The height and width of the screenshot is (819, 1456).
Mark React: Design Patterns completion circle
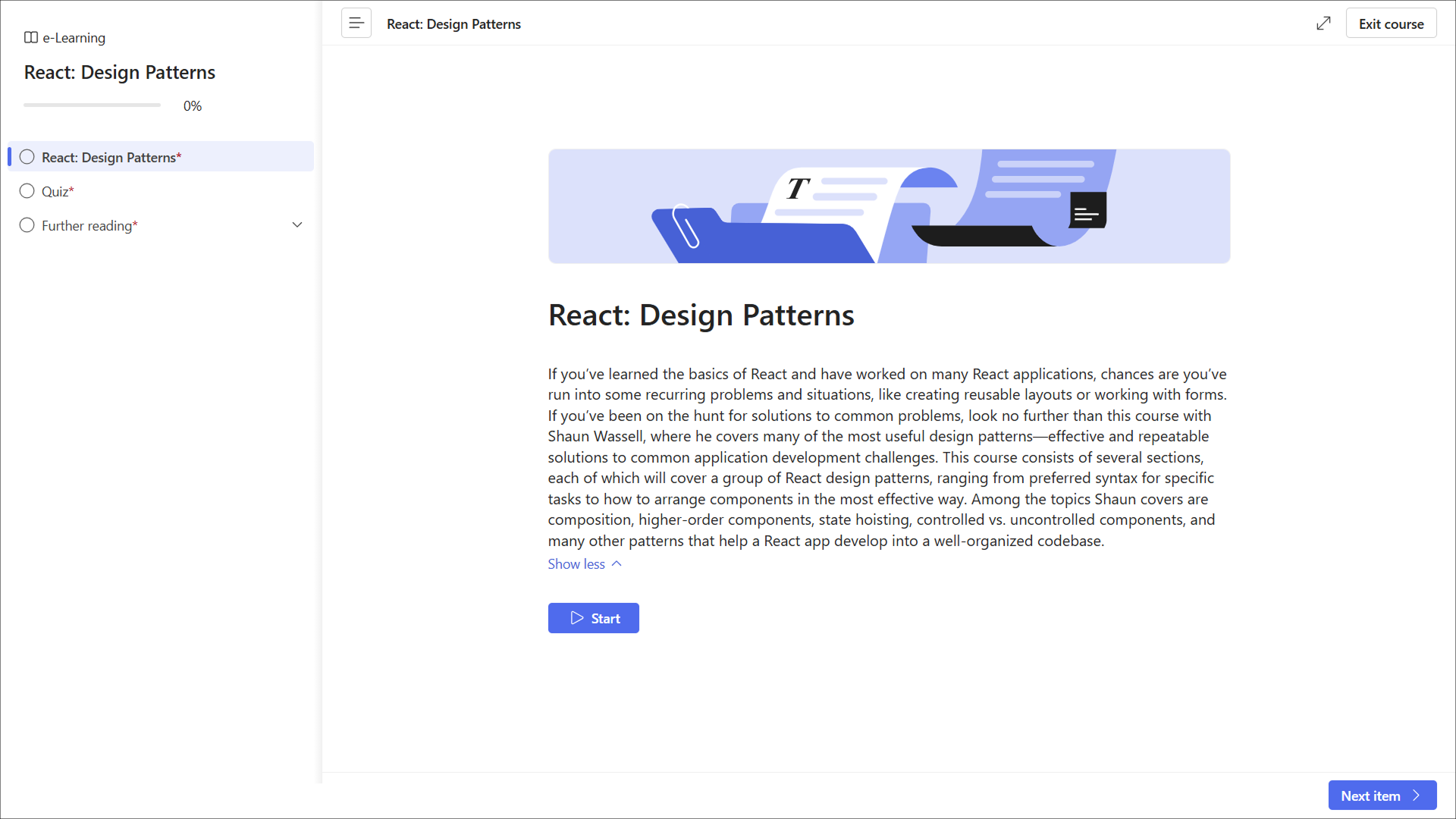(27, 157)
